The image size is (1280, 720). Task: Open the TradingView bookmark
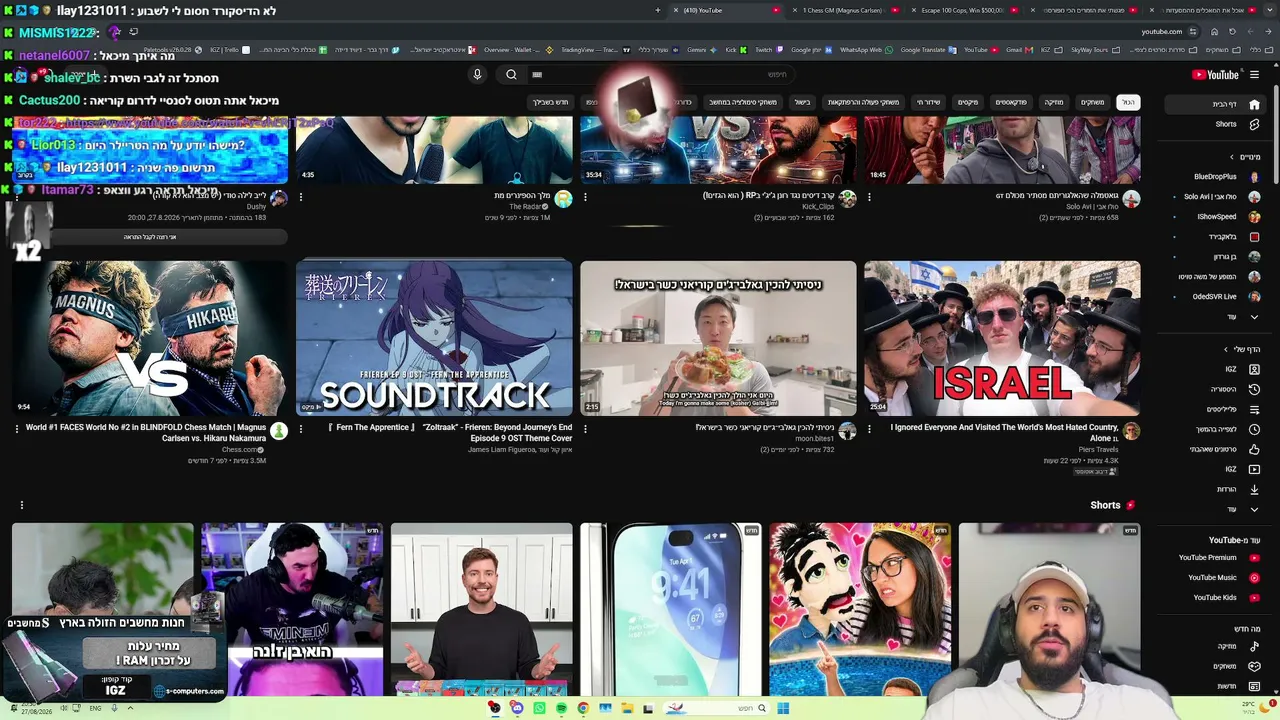point(594,50)
